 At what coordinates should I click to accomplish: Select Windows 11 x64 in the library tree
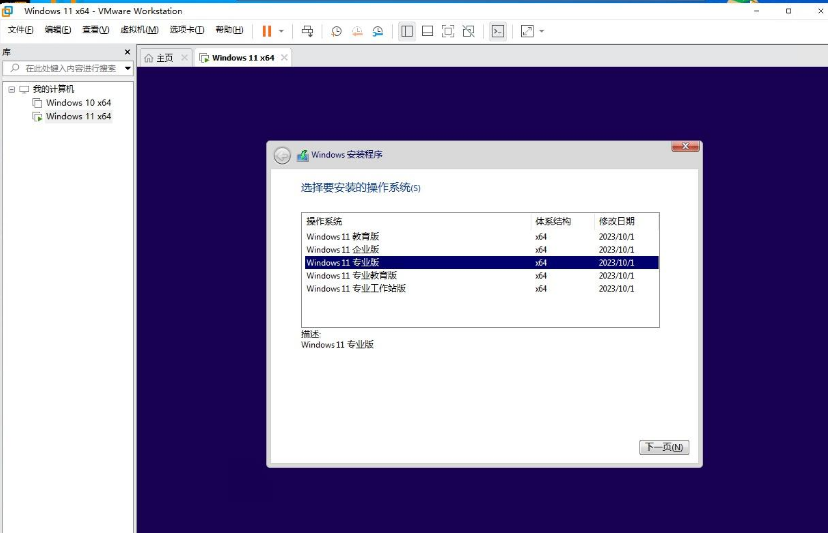coord(78,116)
